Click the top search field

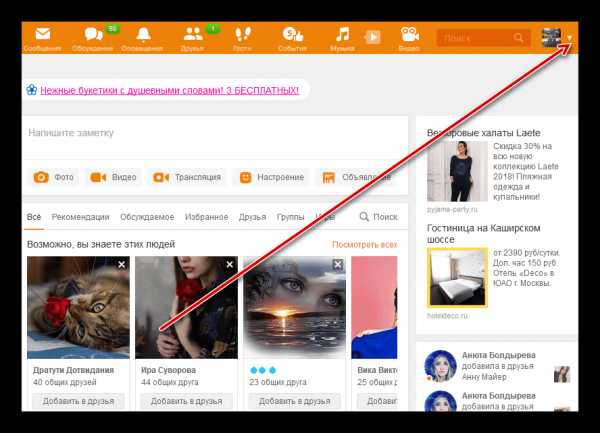click(x=483, y=37)
